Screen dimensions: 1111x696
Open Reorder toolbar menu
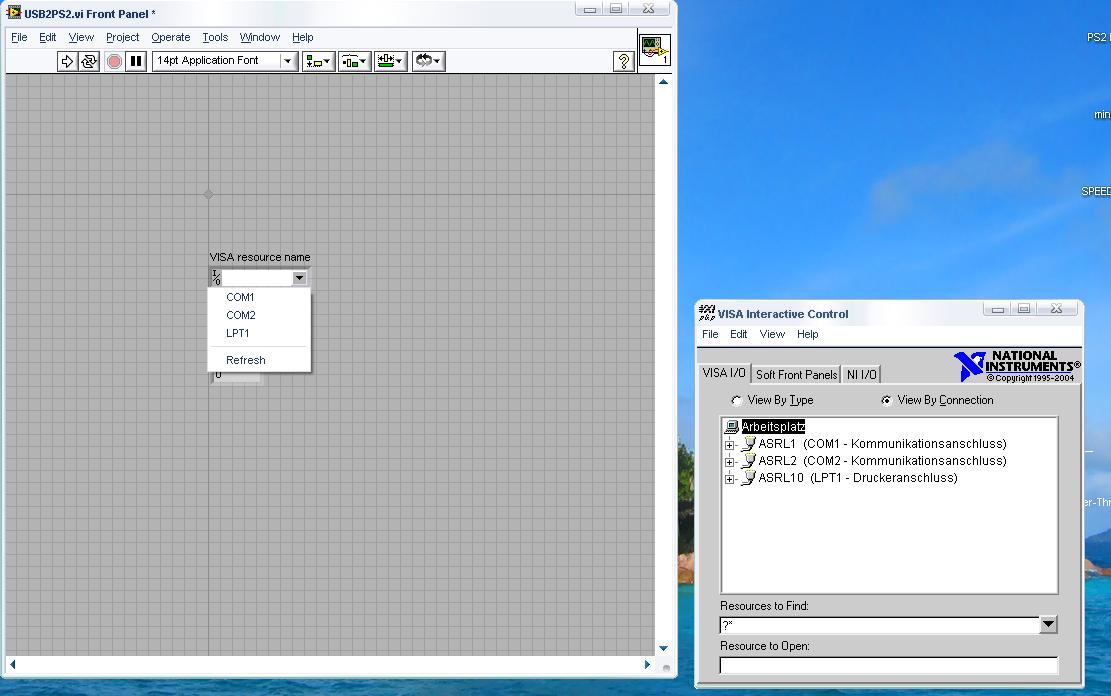pyautogui.click(x=428, y=61)
